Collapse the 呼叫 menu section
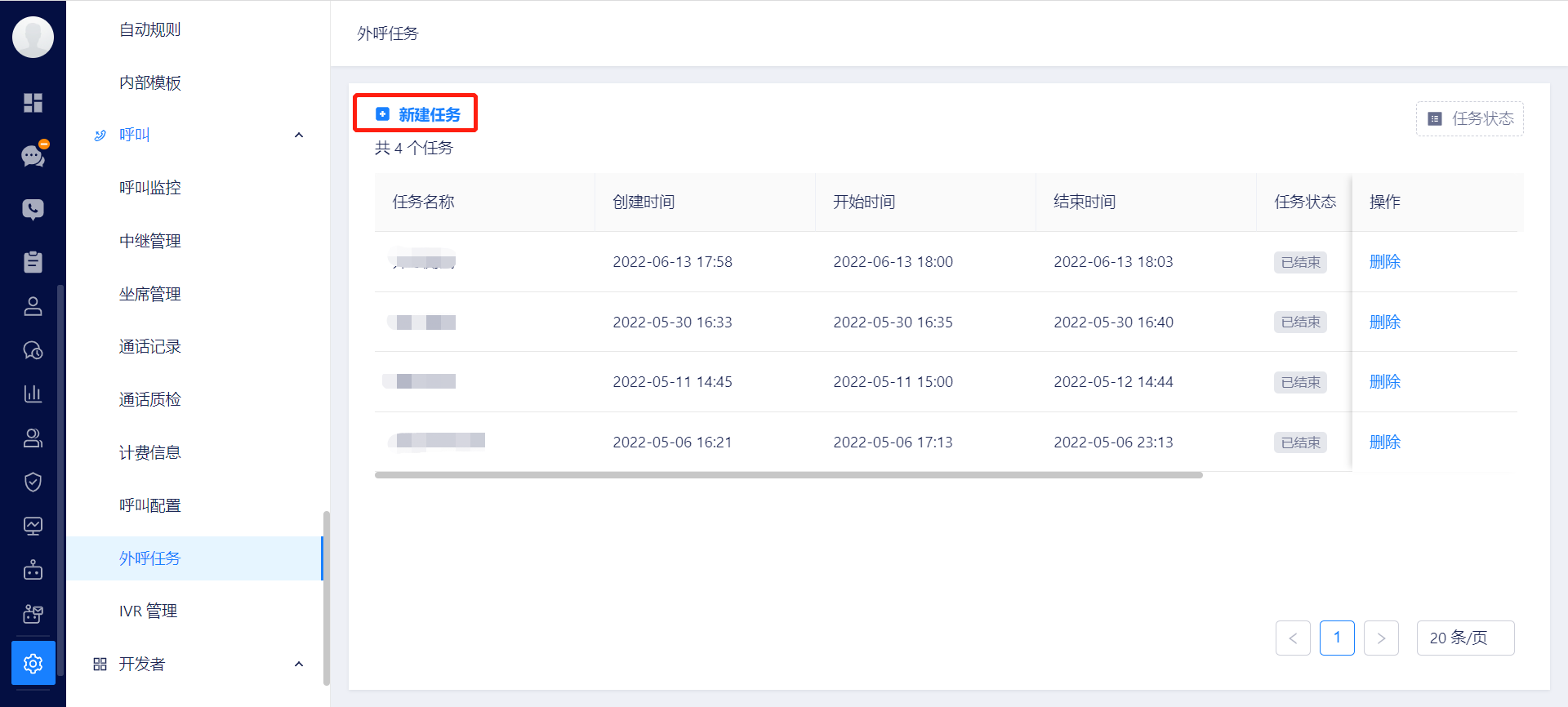This screenshot has width=1568, height=707. coord(299,135)
